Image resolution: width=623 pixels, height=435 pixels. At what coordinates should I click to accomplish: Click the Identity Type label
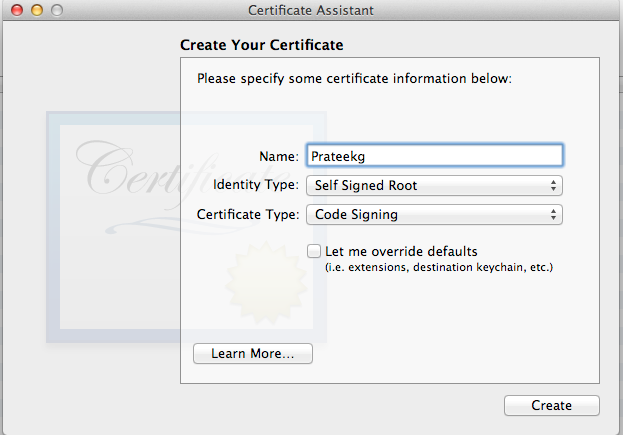point(256,186)
